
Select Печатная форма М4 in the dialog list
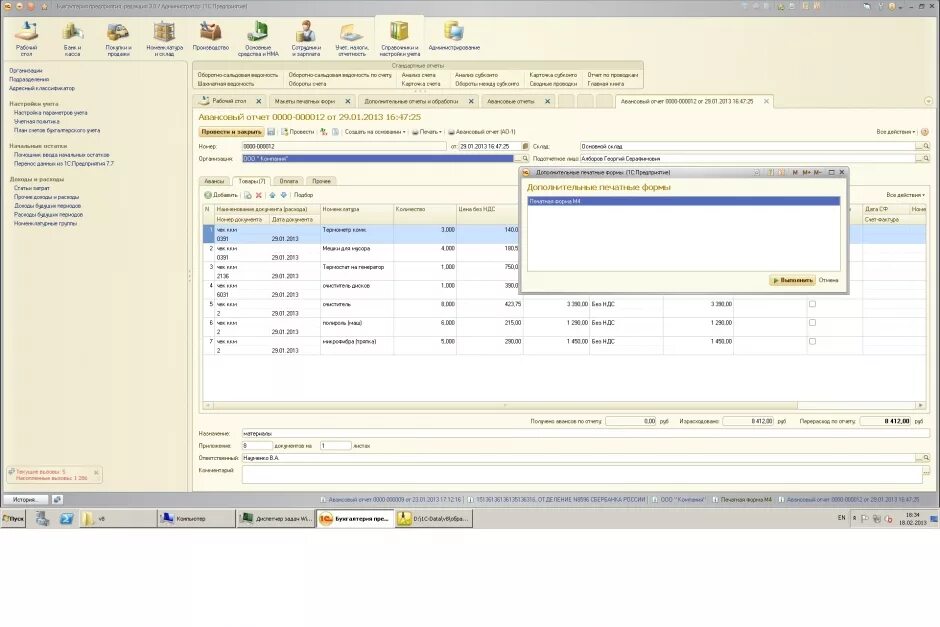pos(683,201)
